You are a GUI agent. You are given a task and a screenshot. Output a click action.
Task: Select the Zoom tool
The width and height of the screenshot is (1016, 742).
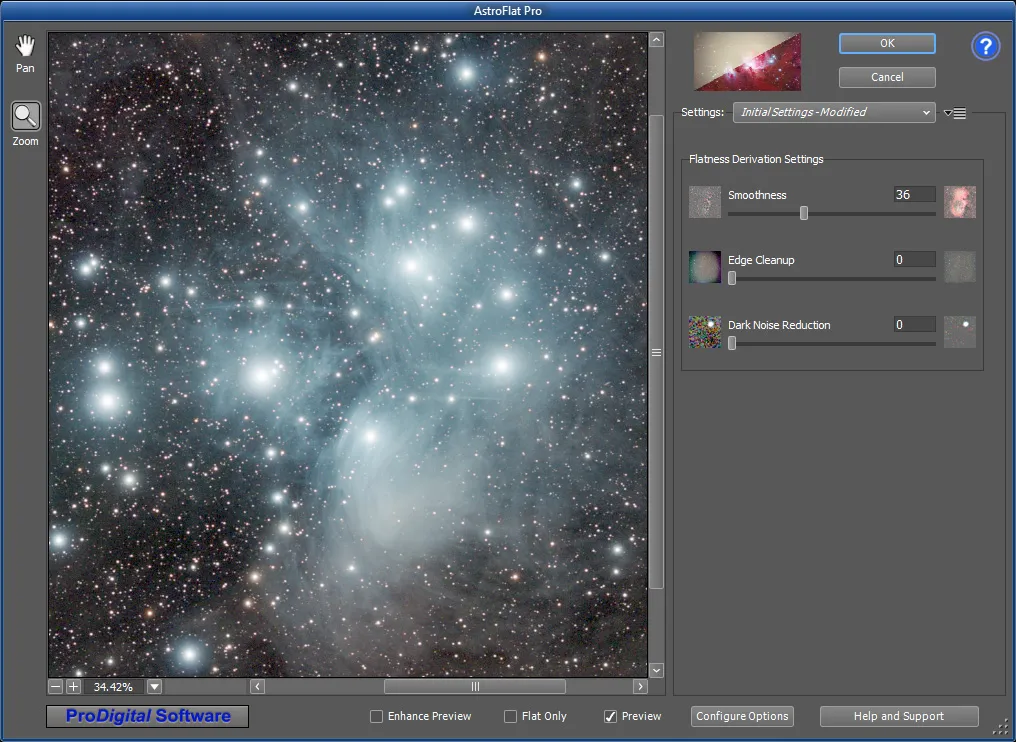[24, 115]
